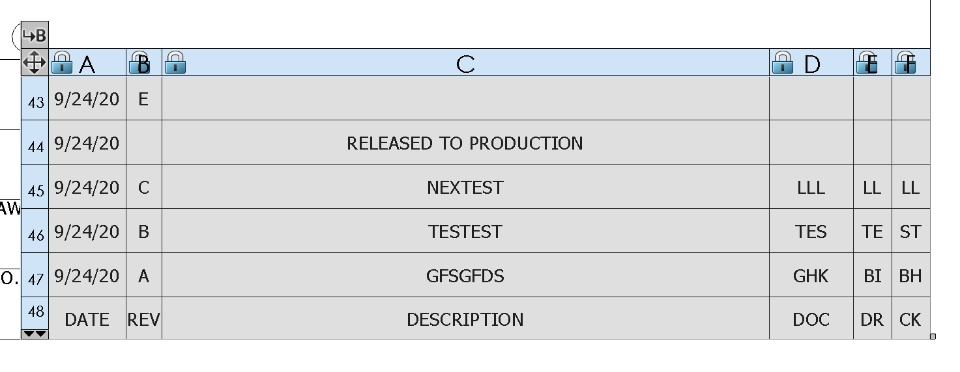Toggle the lock icon on column B
Image resolution: width=960 pixels, height=372 pixels.
pos(140,63)
